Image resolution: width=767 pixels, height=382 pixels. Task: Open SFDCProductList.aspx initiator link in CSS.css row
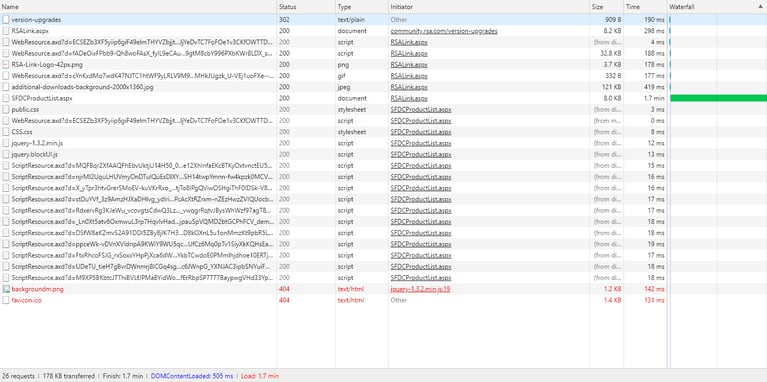[421, 132]
